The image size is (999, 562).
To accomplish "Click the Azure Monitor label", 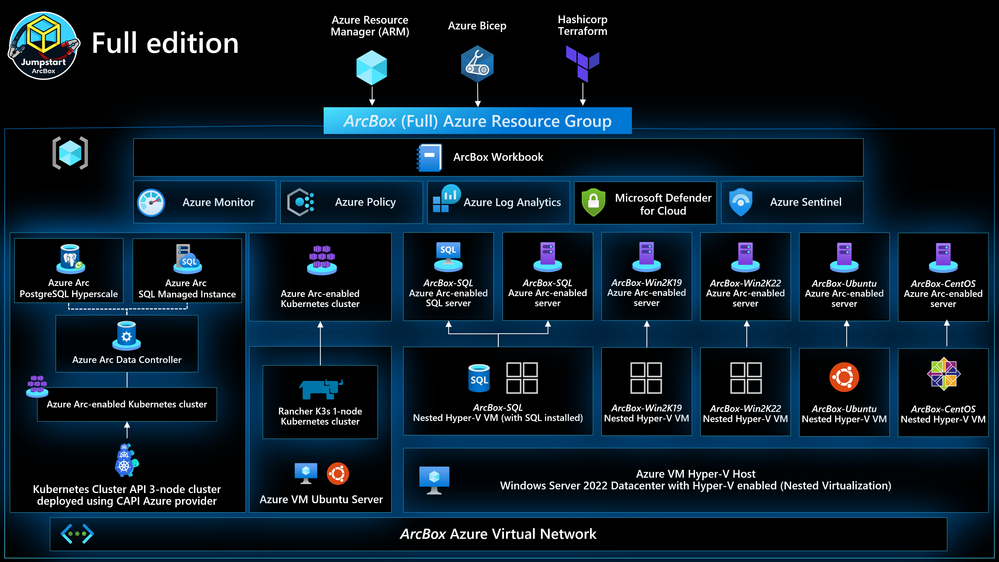I will click(219, 202).
